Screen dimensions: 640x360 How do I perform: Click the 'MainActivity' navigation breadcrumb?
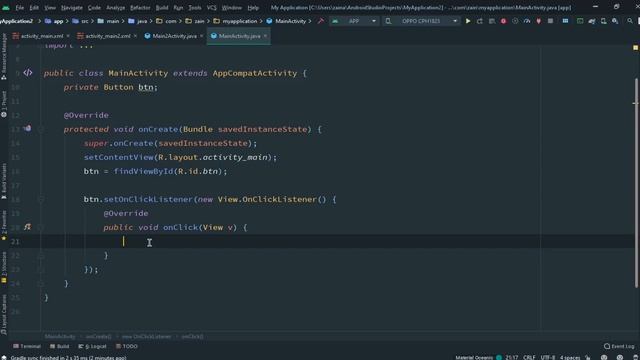(286, 21)
